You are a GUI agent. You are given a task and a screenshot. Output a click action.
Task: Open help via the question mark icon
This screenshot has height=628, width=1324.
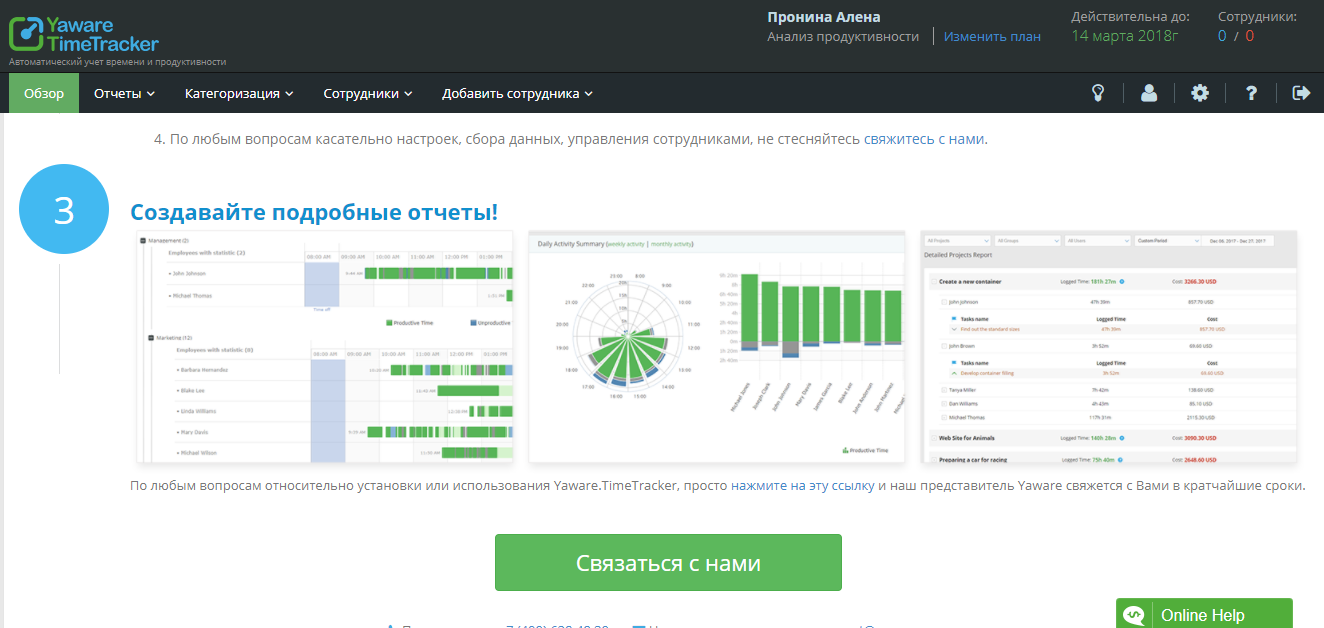(1250, 92)
